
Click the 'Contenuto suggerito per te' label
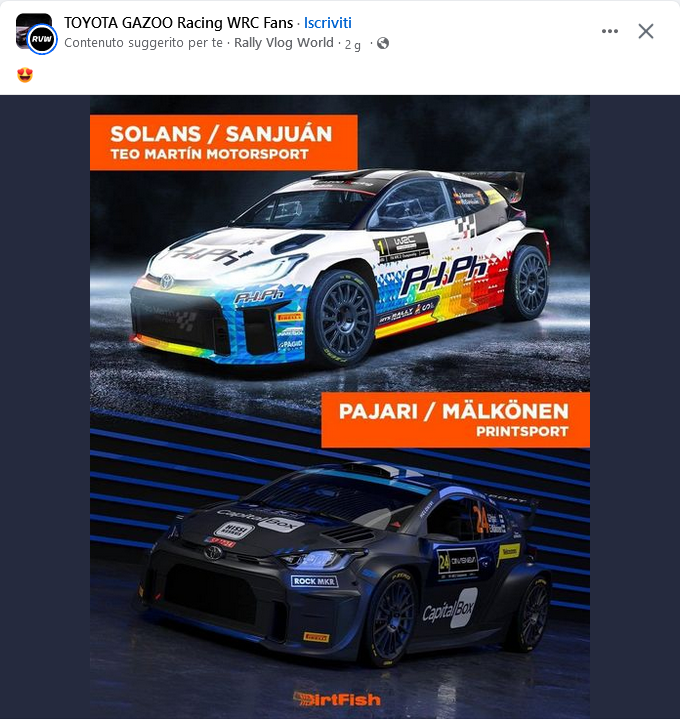tap(144, 43)
